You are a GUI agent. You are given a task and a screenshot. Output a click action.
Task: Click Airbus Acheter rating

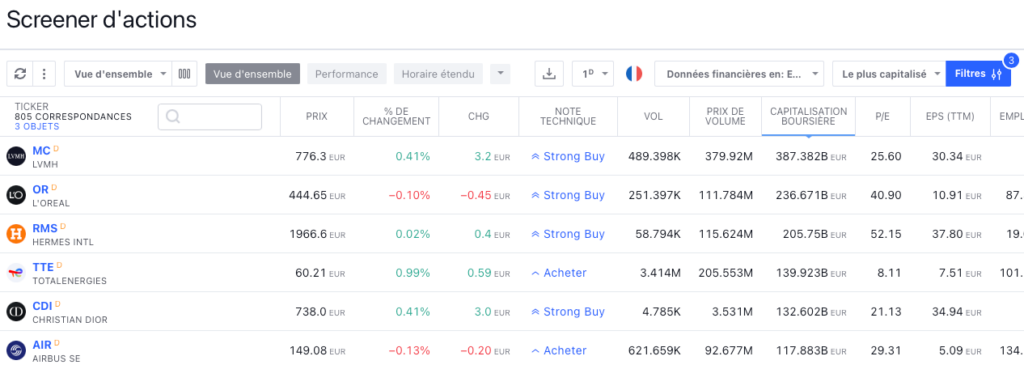(x=559, y=351)
